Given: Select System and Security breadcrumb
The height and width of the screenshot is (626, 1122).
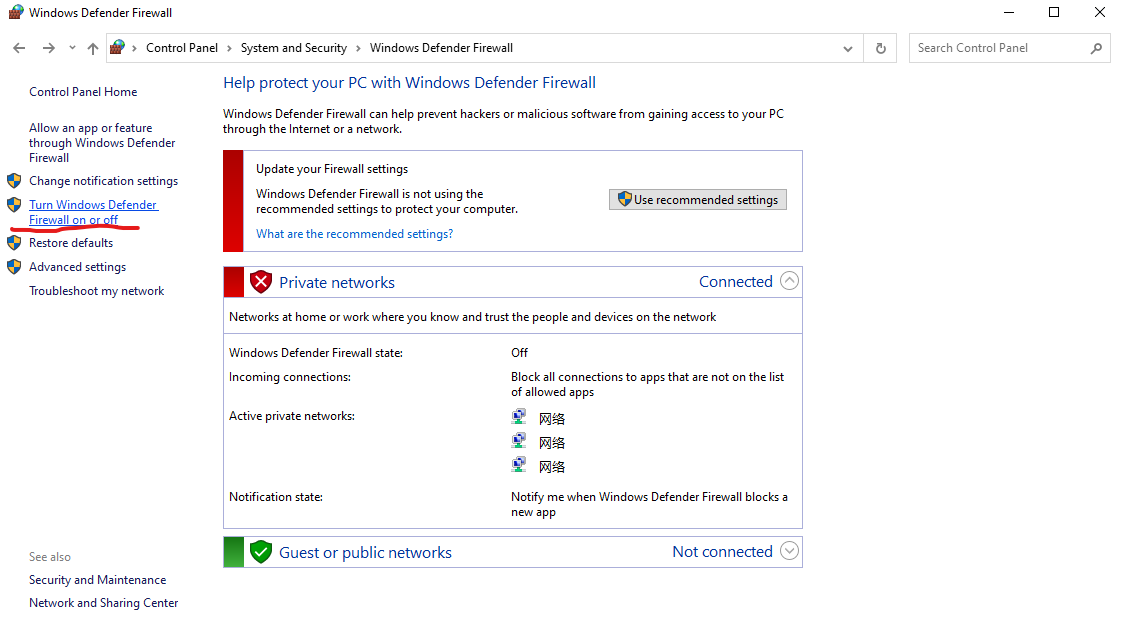Looking at the screenshot, I should (293, 48).
